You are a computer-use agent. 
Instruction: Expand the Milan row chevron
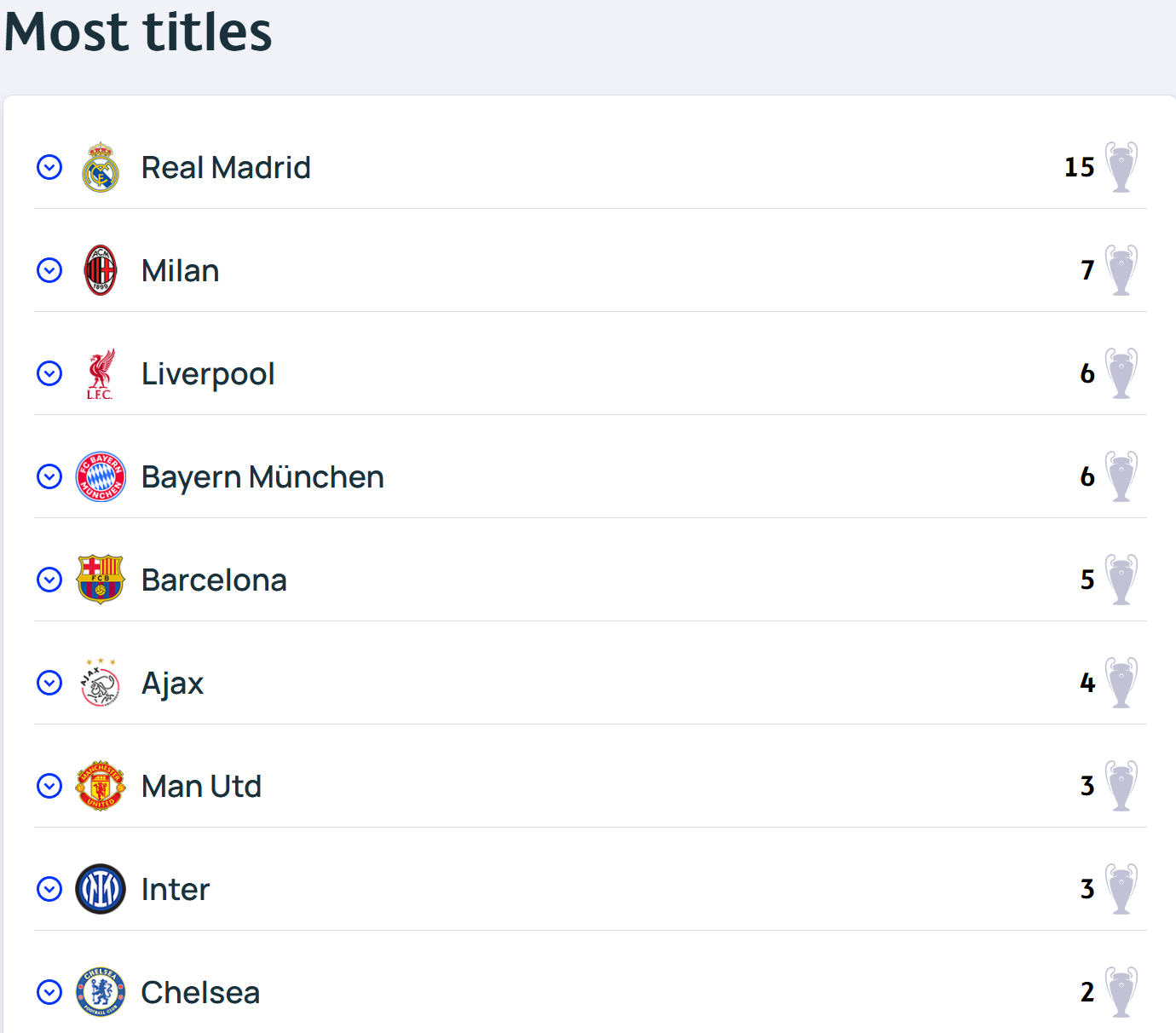click(49, 270)
